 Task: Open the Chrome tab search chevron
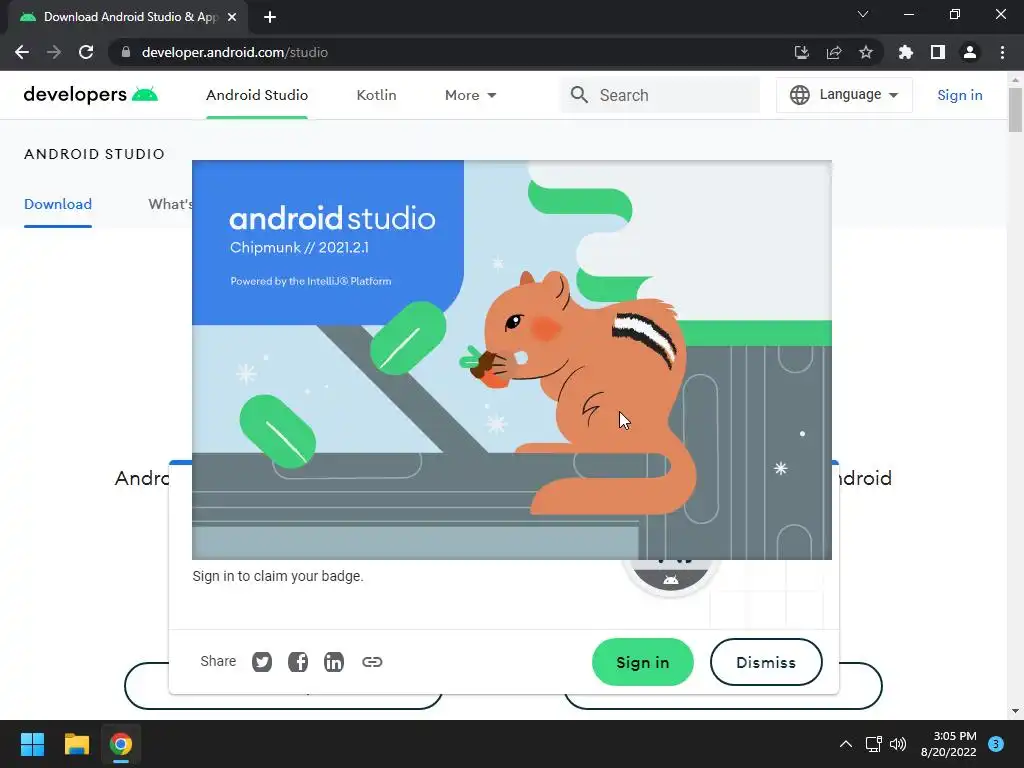click(863, 14)
